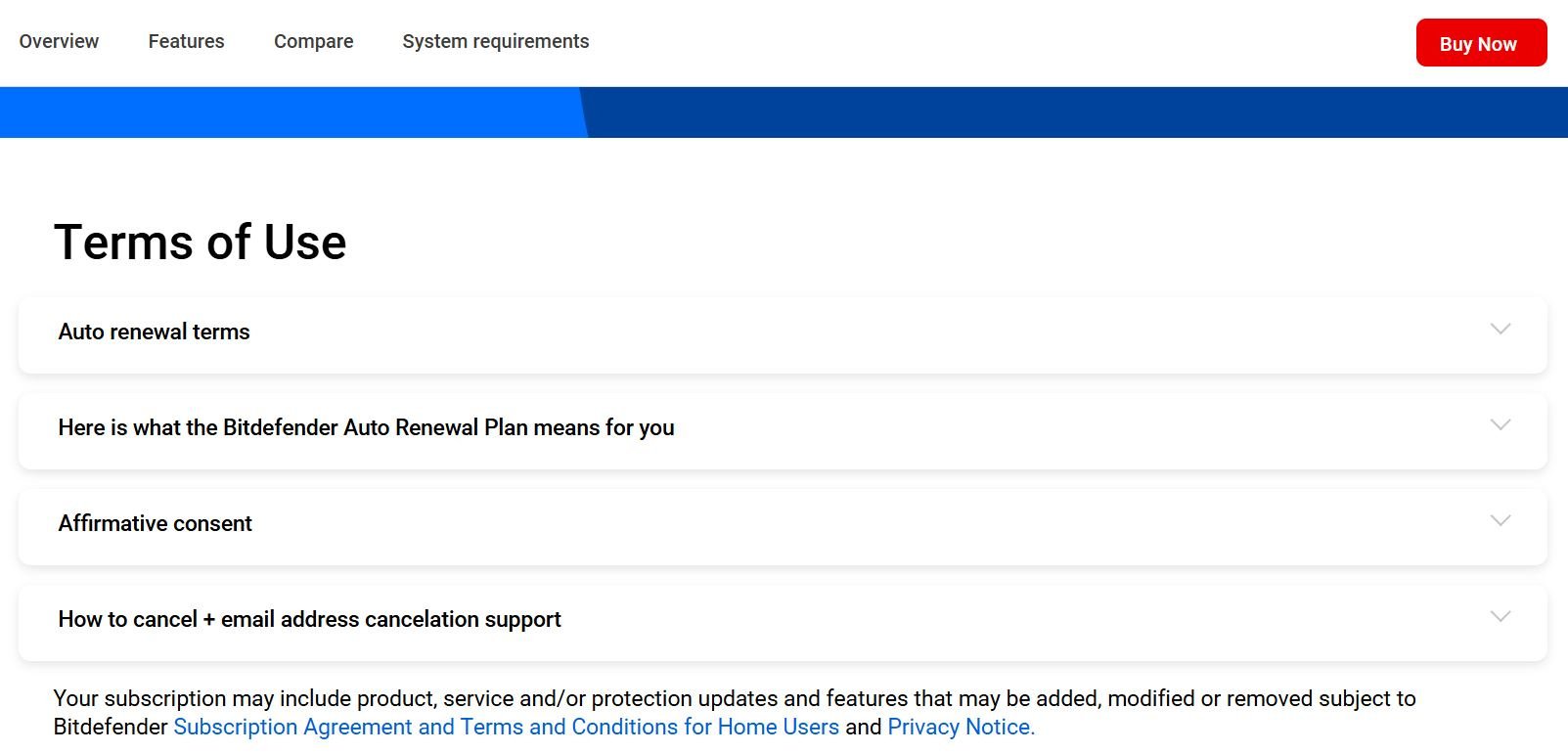Open the Overview tab
Viewport: 1568px width, 753px height.
[59, 41]
